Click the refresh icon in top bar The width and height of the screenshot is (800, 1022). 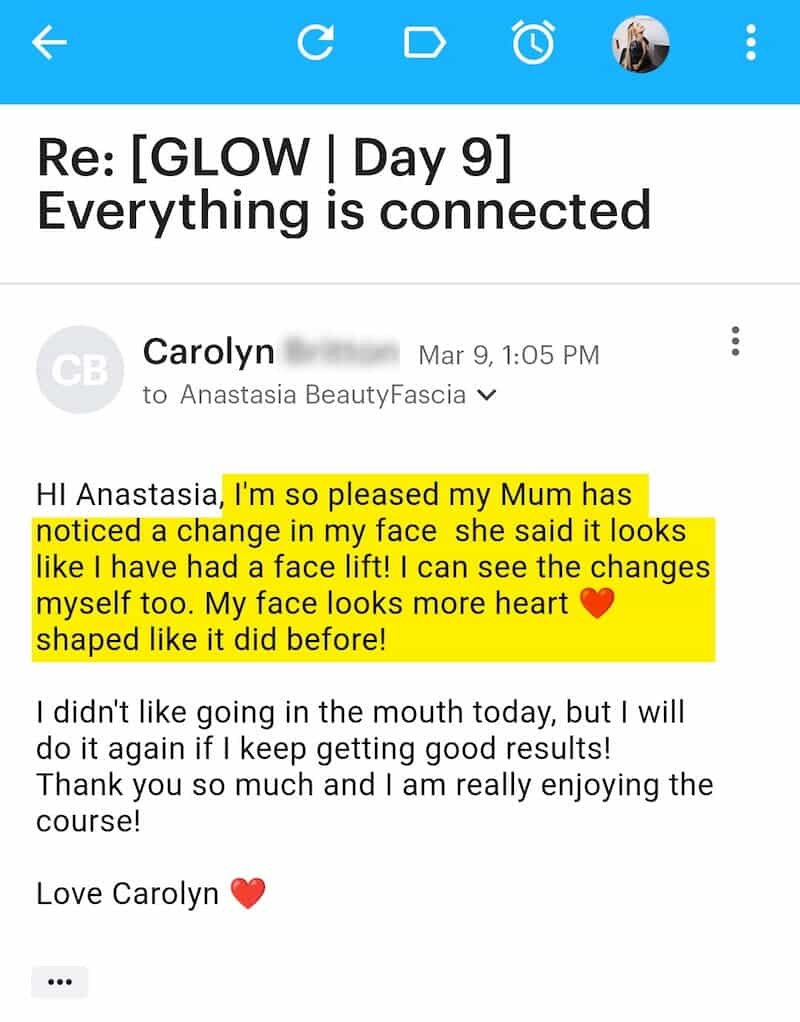[x=315, y=43]
